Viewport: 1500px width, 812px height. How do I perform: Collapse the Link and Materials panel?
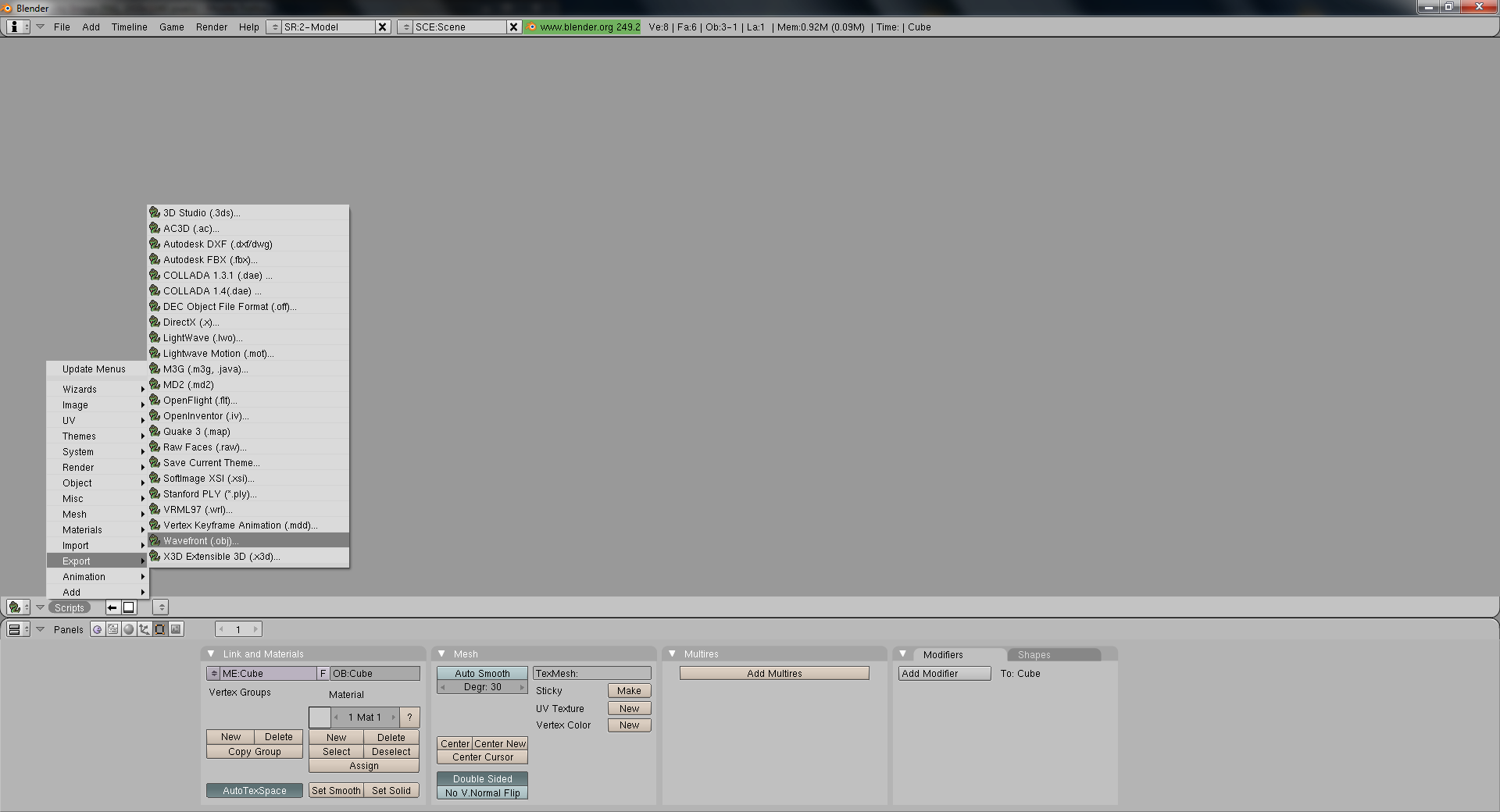[211, 654]
